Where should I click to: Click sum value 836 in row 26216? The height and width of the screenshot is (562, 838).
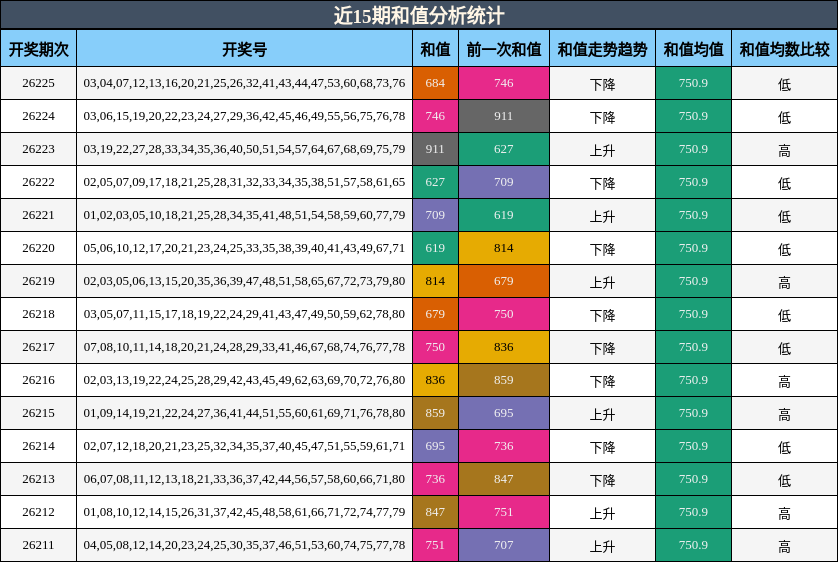[x=435, y=380]
